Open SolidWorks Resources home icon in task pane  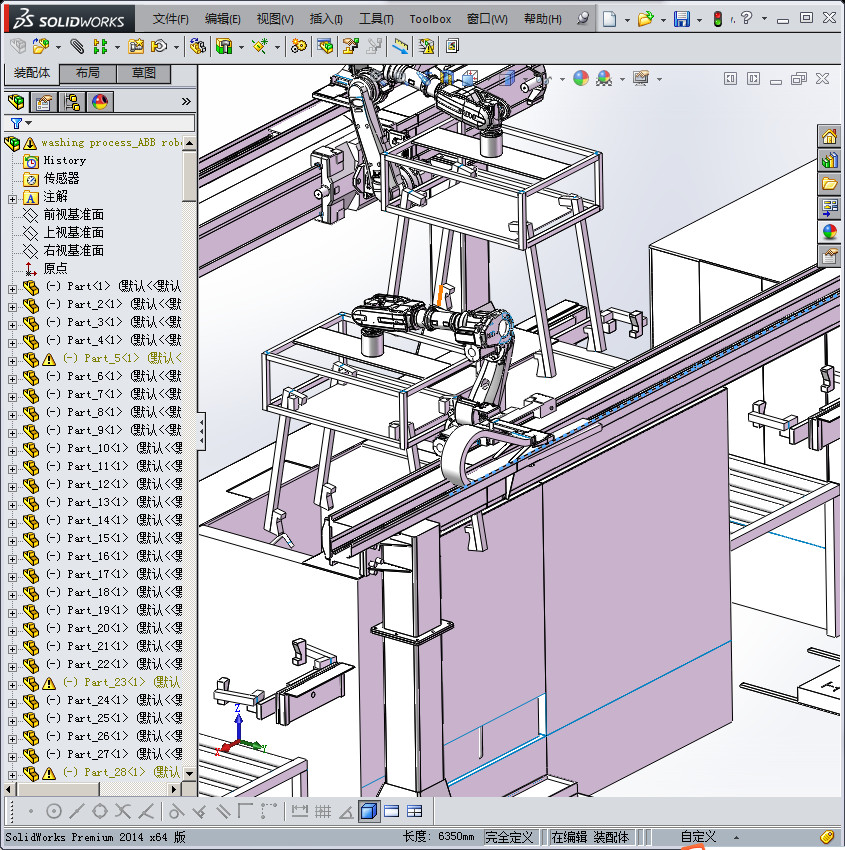[829, 137]
